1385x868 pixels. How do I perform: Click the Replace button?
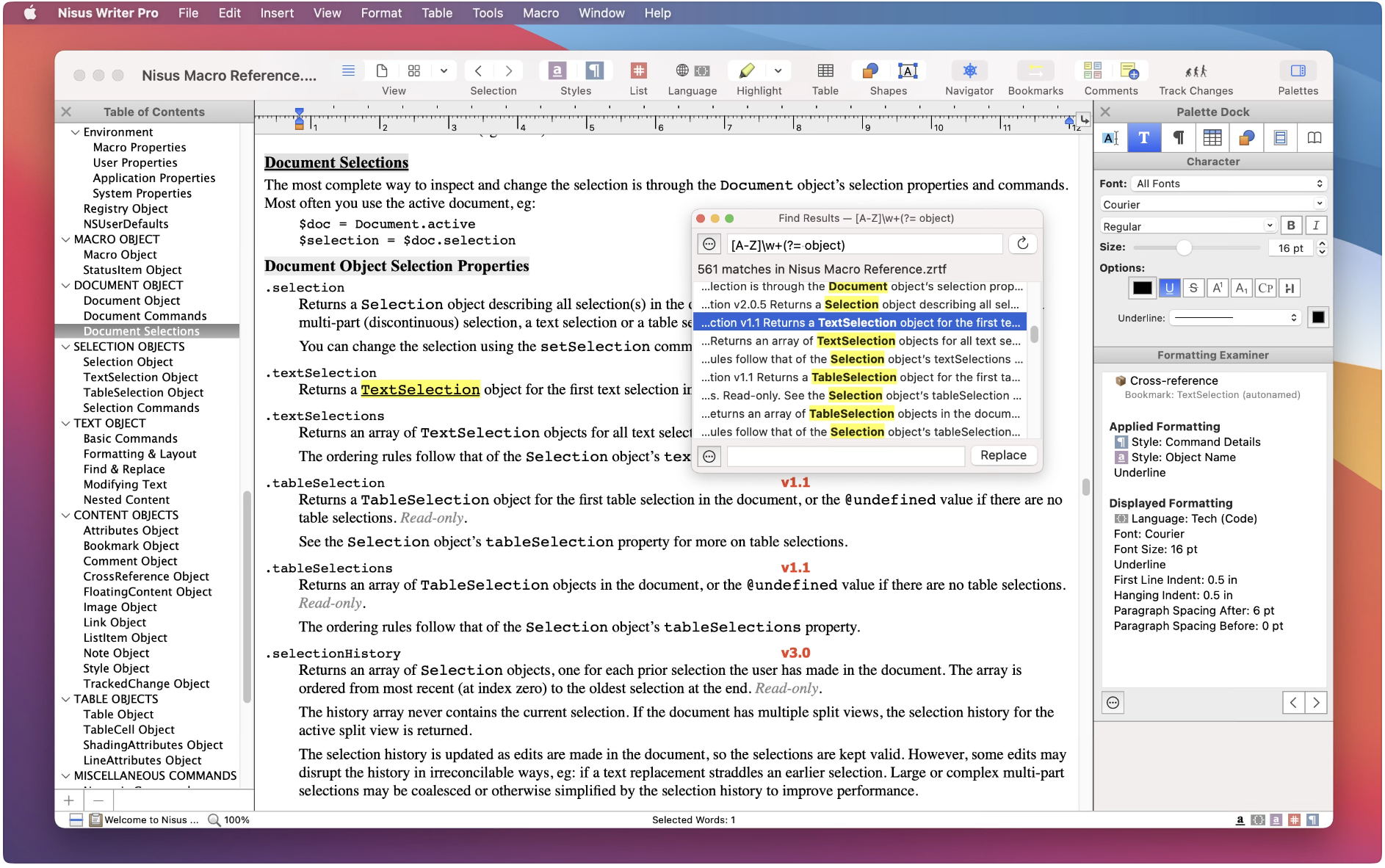click(1002, 455)
